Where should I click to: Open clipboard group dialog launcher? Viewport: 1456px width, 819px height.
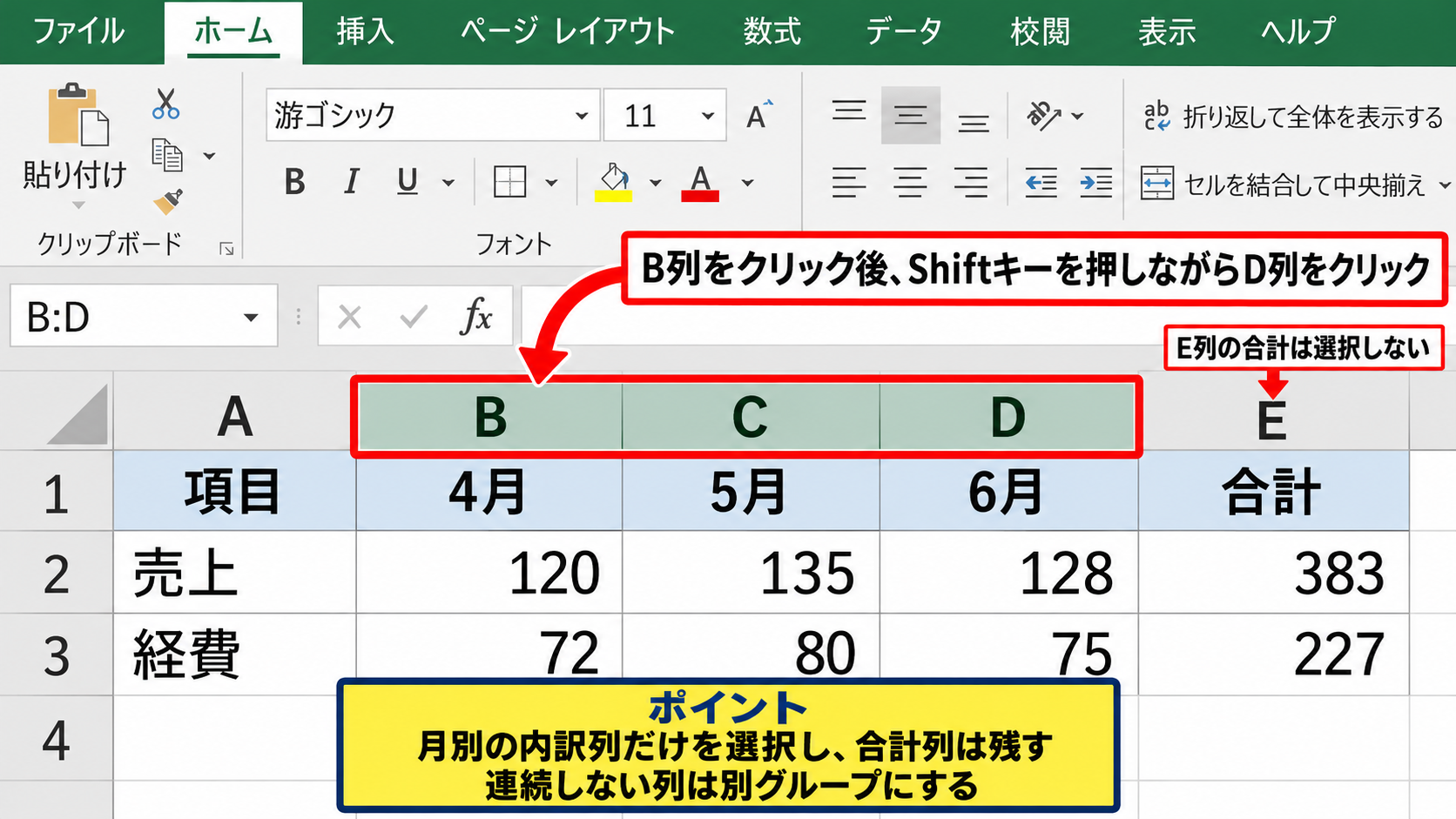coord(226,249)
